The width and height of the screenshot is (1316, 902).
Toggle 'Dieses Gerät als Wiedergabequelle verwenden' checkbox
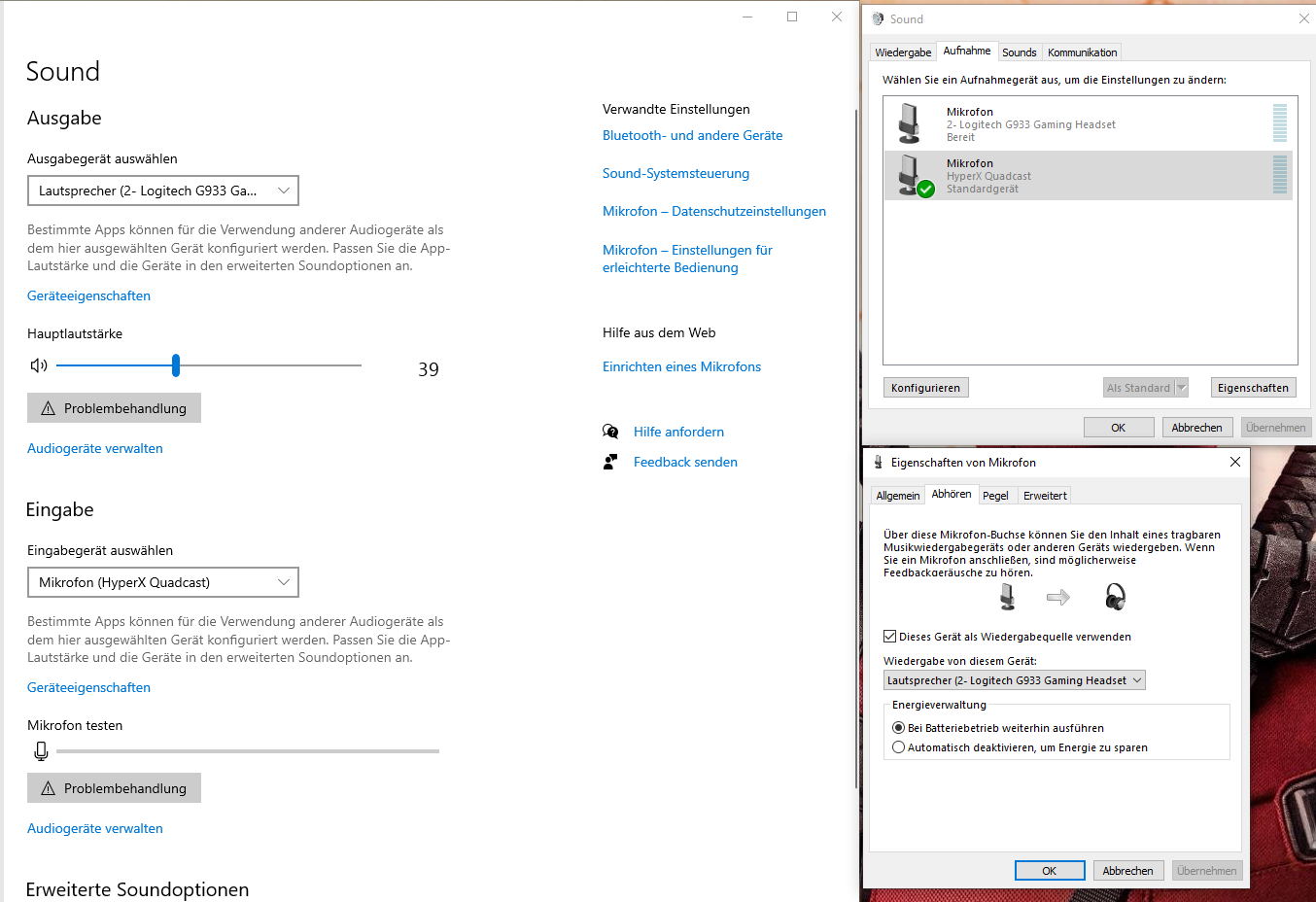(889, 637)
